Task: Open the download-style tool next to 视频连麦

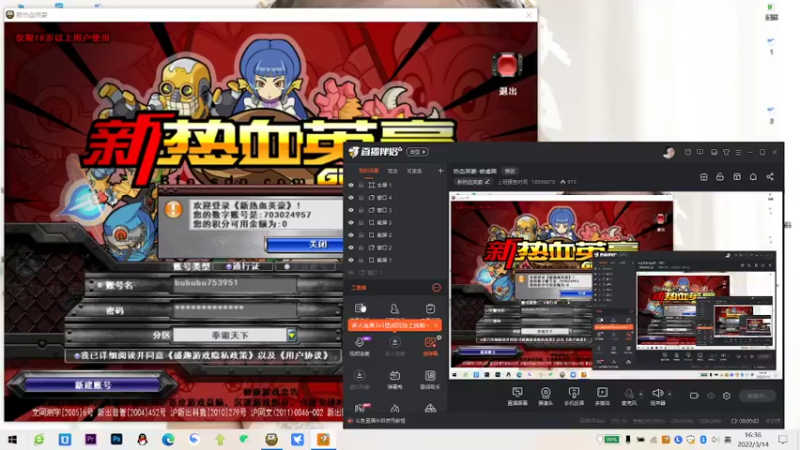Action: pos(394,345)
